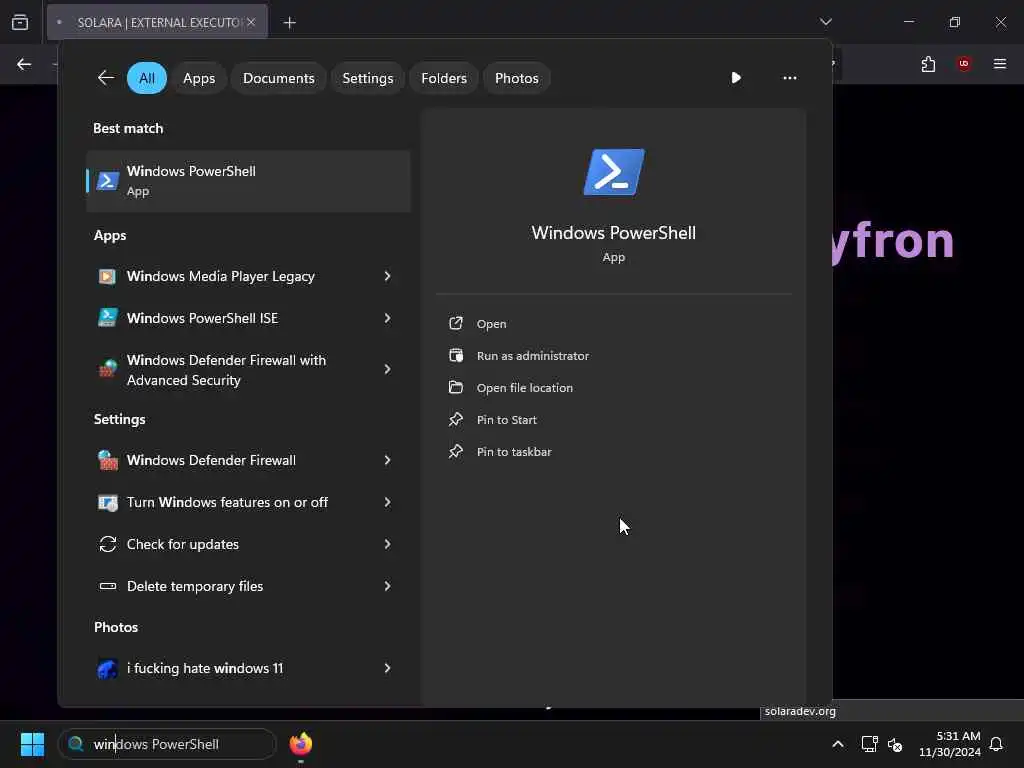This screenshot has width=1024, height=768.
Task: Choose Open file location
Action: [524, 388]
